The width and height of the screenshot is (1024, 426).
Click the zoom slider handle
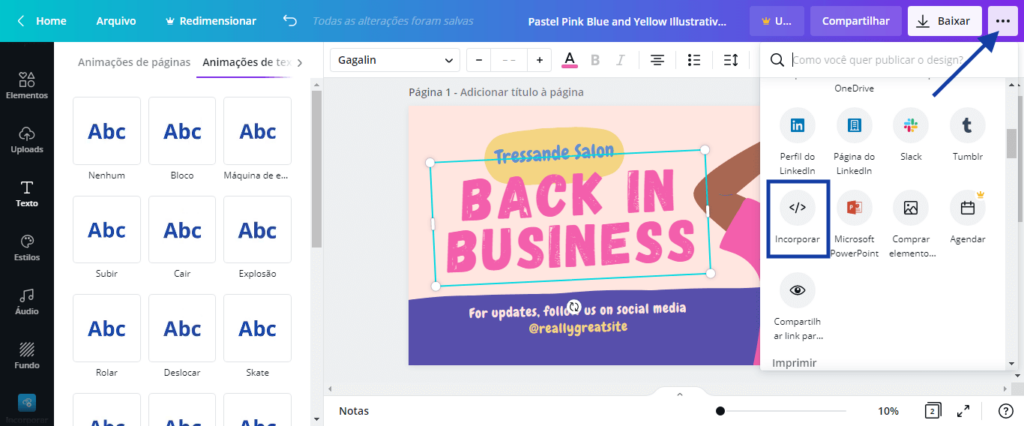[x=720, y=411]
